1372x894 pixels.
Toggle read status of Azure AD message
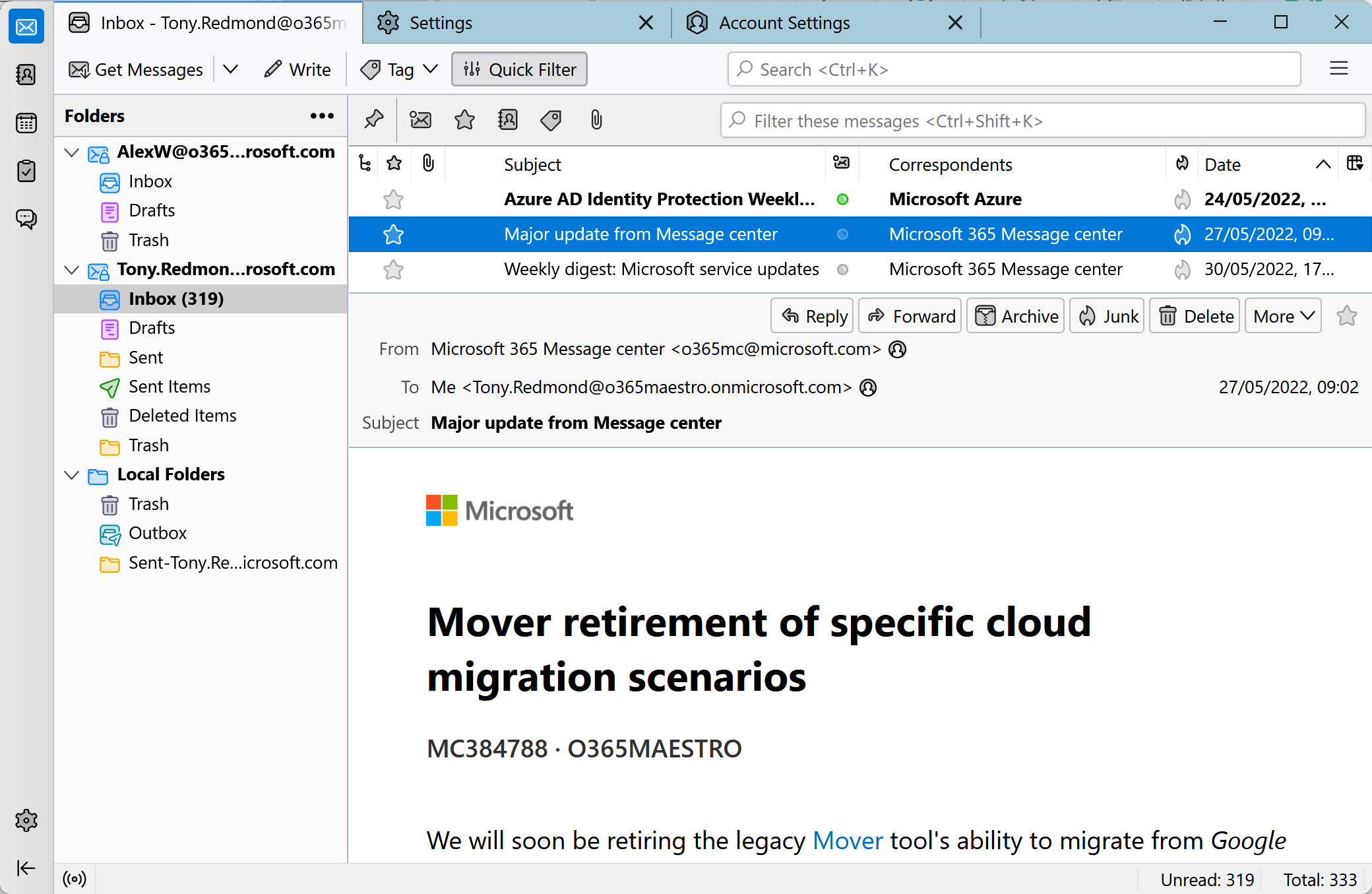point(842,199)
